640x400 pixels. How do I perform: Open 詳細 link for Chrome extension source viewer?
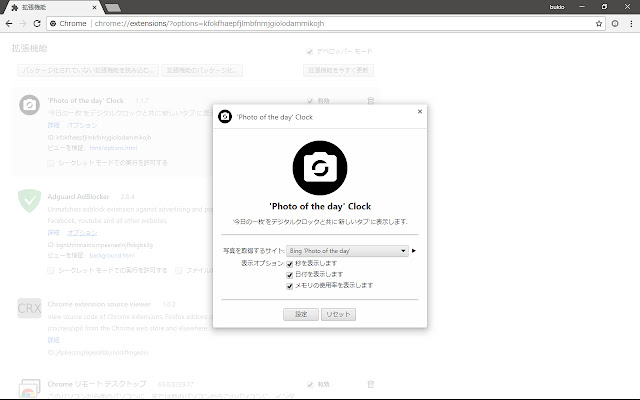(x=53, y=340)
